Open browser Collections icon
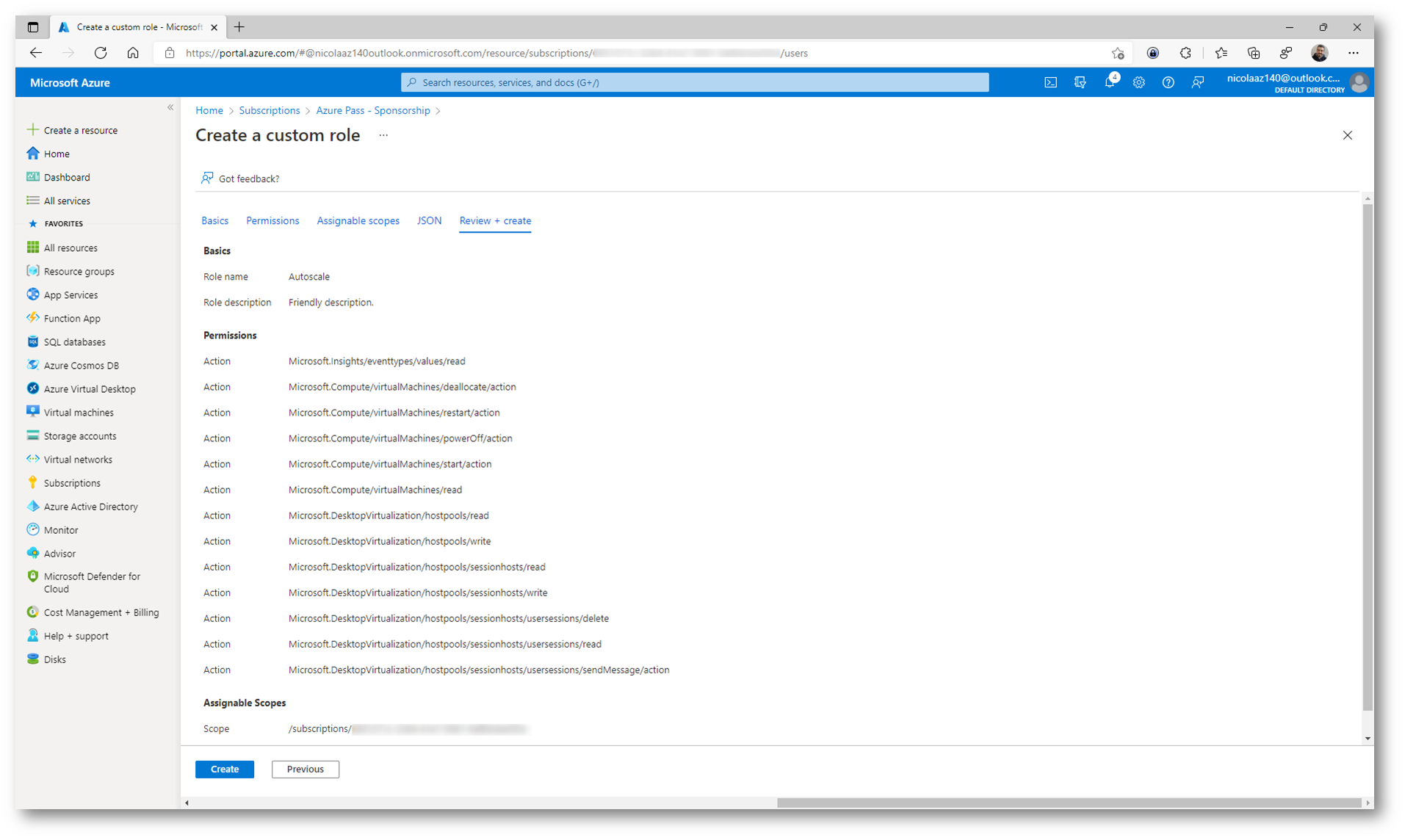 tap(1253, 53)
